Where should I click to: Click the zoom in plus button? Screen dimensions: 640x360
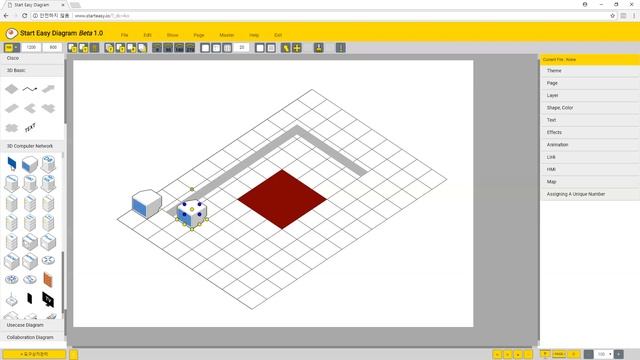pyautogui.click(x=619, y=354)
